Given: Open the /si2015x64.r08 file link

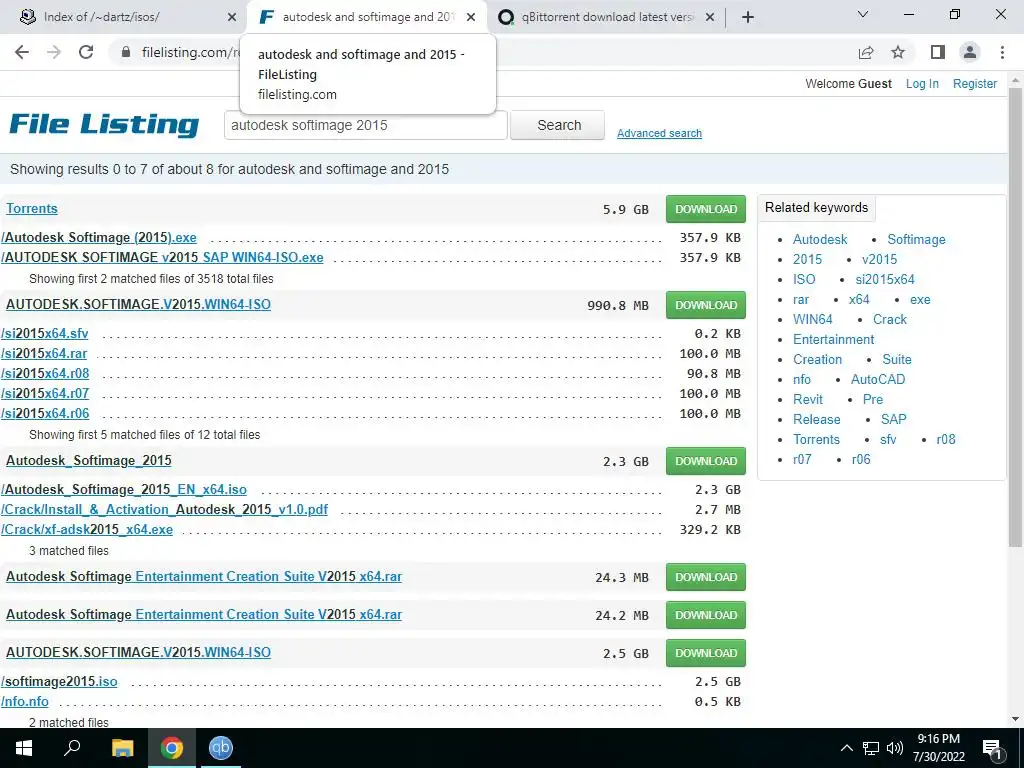Looking at the screenshot, I should click(45, 374).
